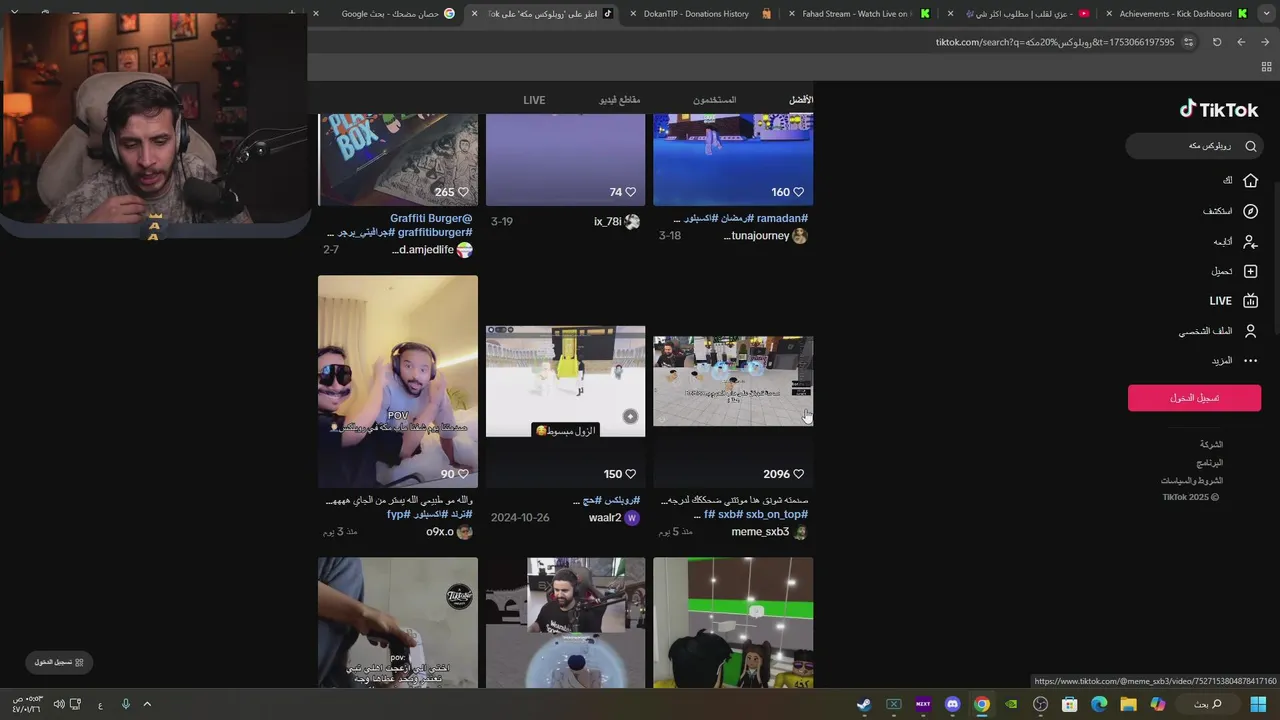This screenshot has width=1280, height=720.
Task: Open the More three-dots icon
Action: coord(1250,361)
